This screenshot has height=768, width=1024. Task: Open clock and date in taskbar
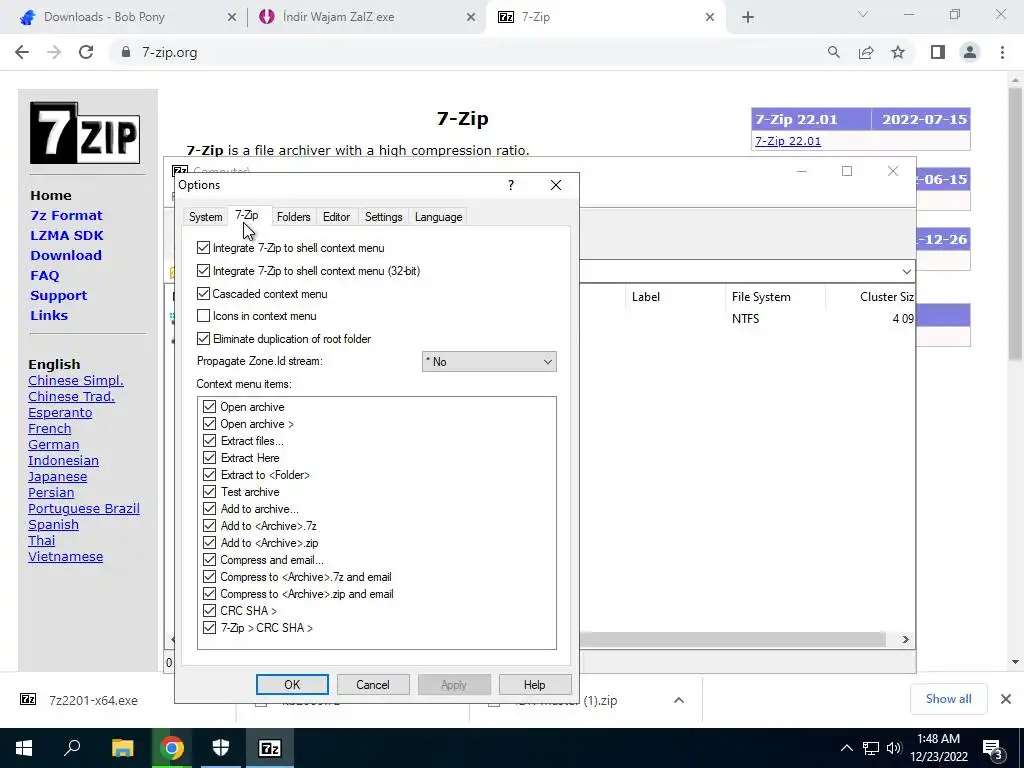[938, 748]
